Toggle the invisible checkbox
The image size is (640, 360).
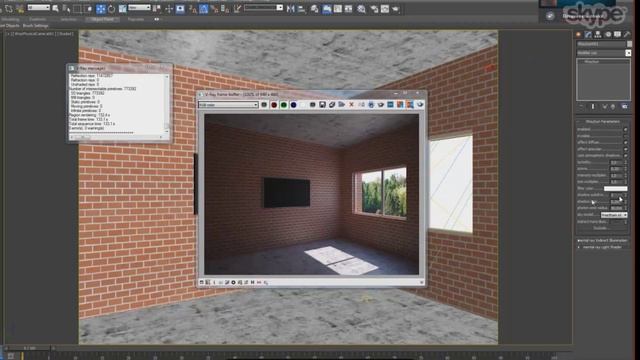pos(625,136)
